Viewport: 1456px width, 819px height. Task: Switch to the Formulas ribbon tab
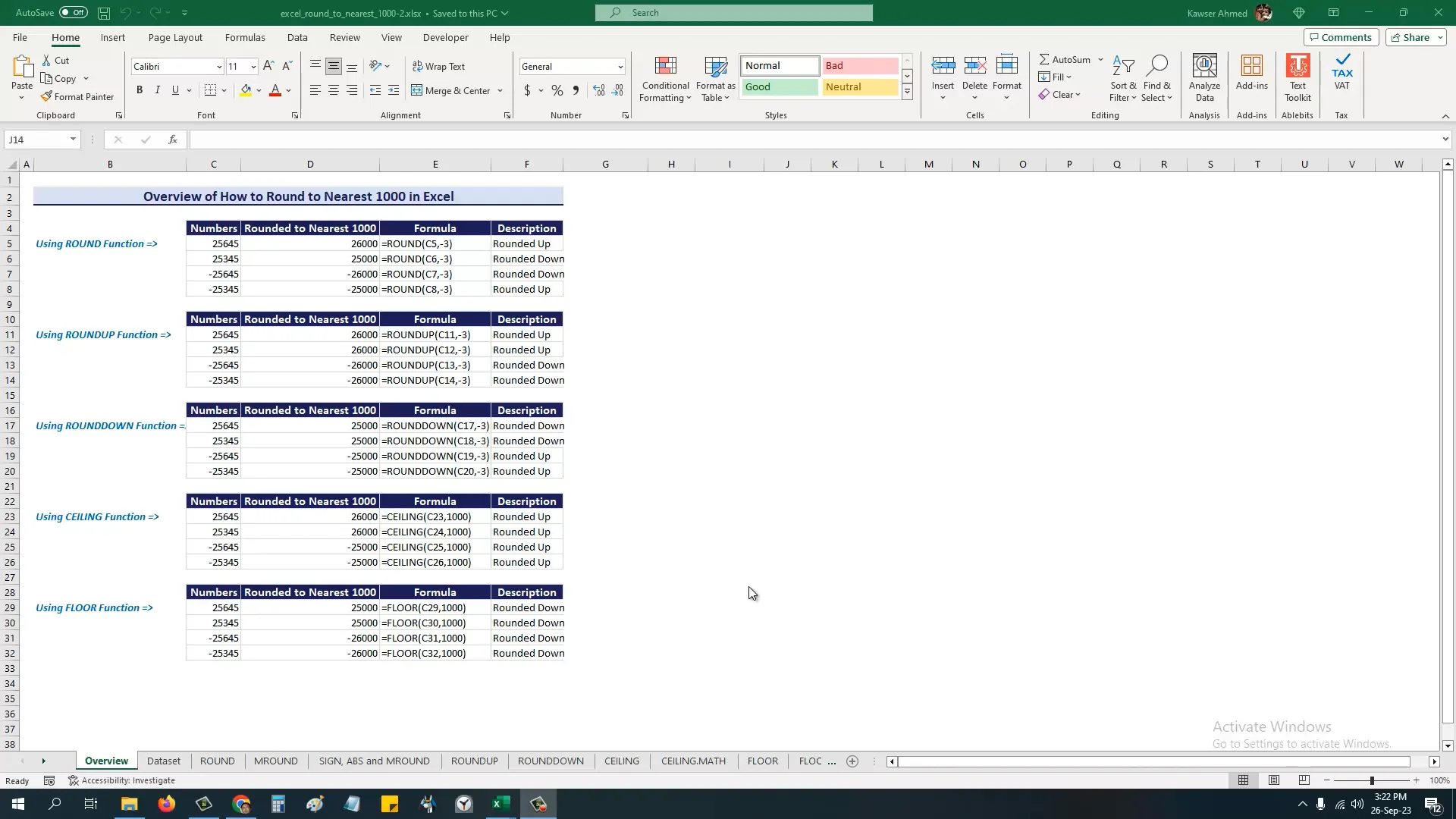[244, 37]
